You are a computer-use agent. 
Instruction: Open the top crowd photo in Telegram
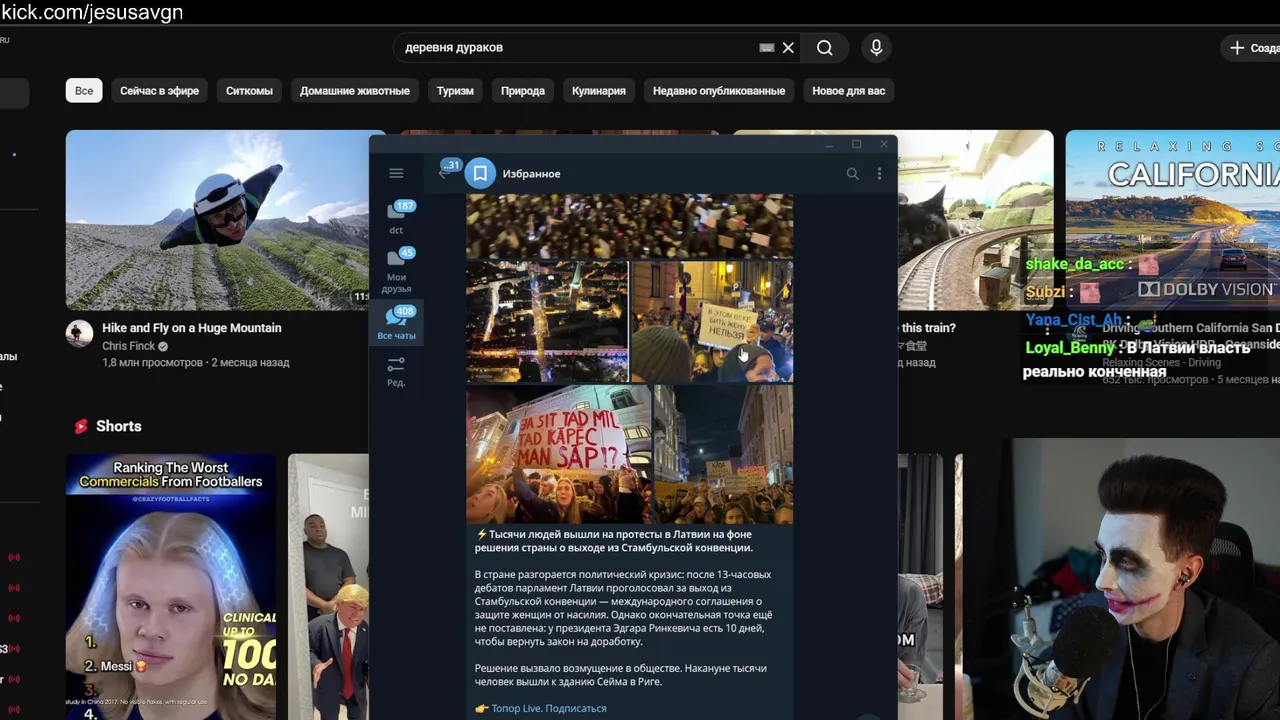[630, 227]
